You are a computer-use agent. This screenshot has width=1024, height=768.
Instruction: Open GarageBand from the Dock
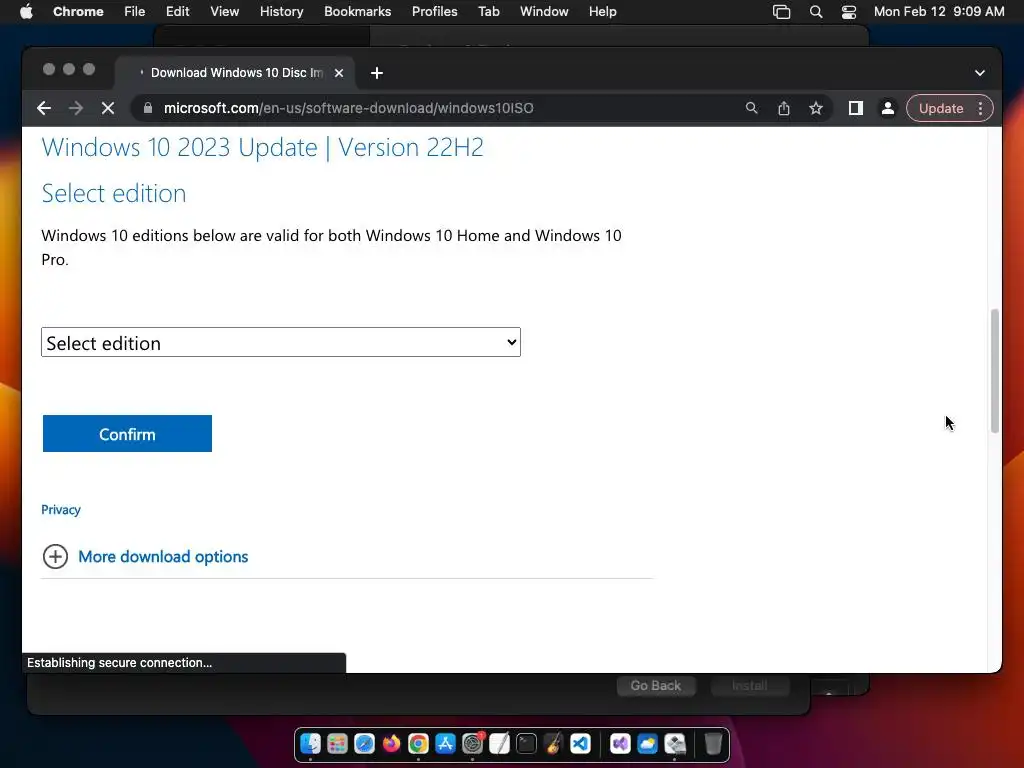click(x=553, y=744)
